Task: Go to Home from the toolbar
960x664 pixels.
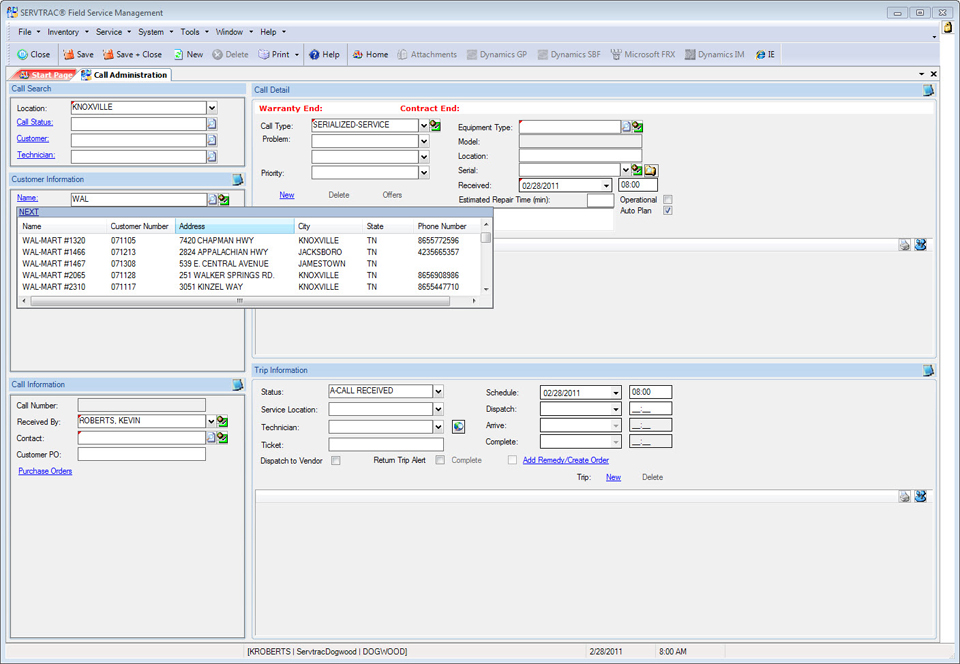Action: pyautogui.click(x=370, y=54)
